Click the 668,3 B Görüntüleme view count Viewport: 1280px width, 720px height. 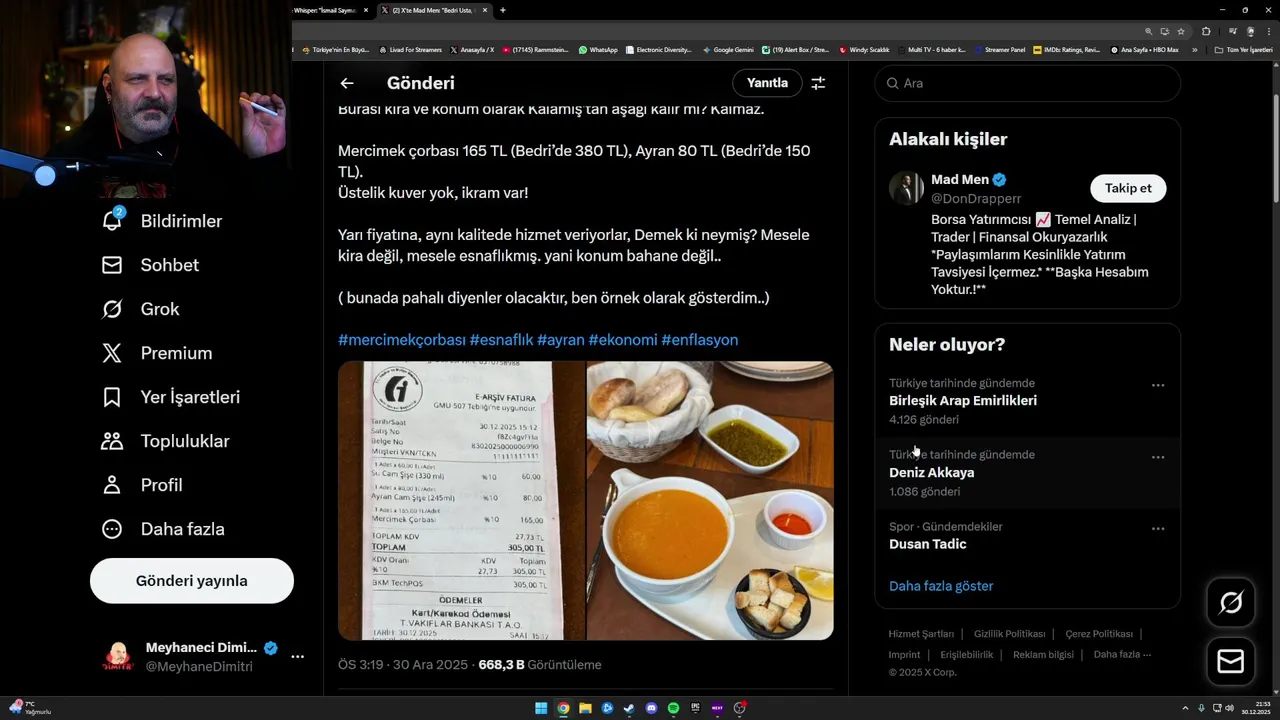(540, 665)
